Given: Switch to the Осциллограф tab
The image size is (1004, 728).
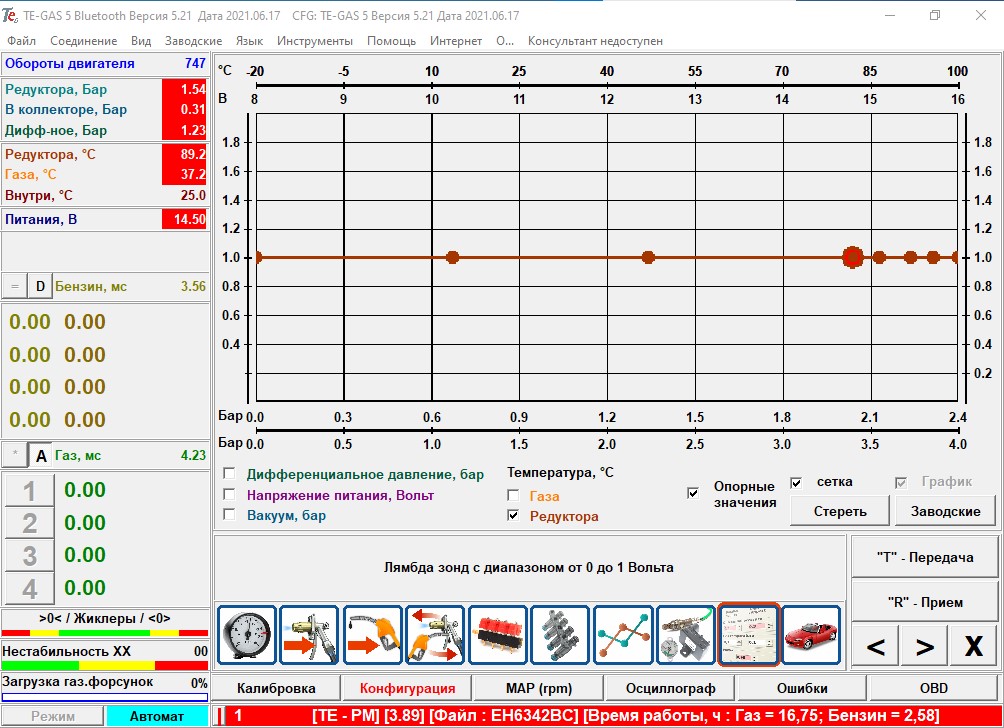Looking at the screenshot, I should (670, 688).
